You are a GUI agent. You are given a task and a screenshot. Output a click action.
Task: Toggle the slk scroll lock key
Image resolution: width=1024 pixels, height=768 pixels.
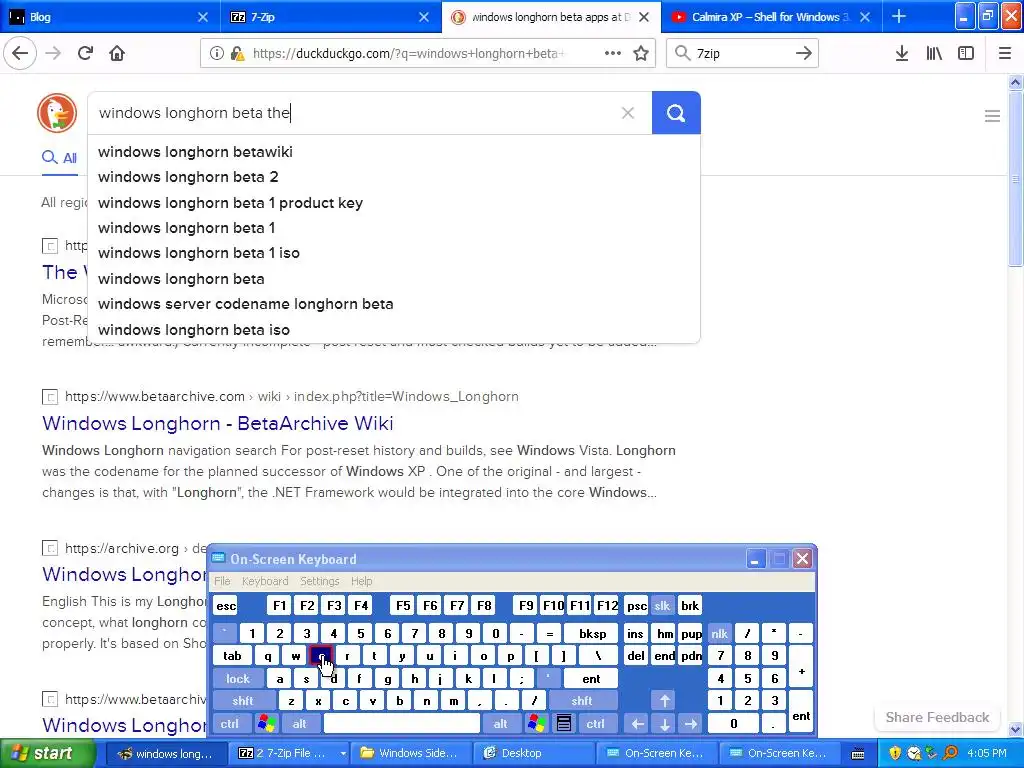click(662, 605)
